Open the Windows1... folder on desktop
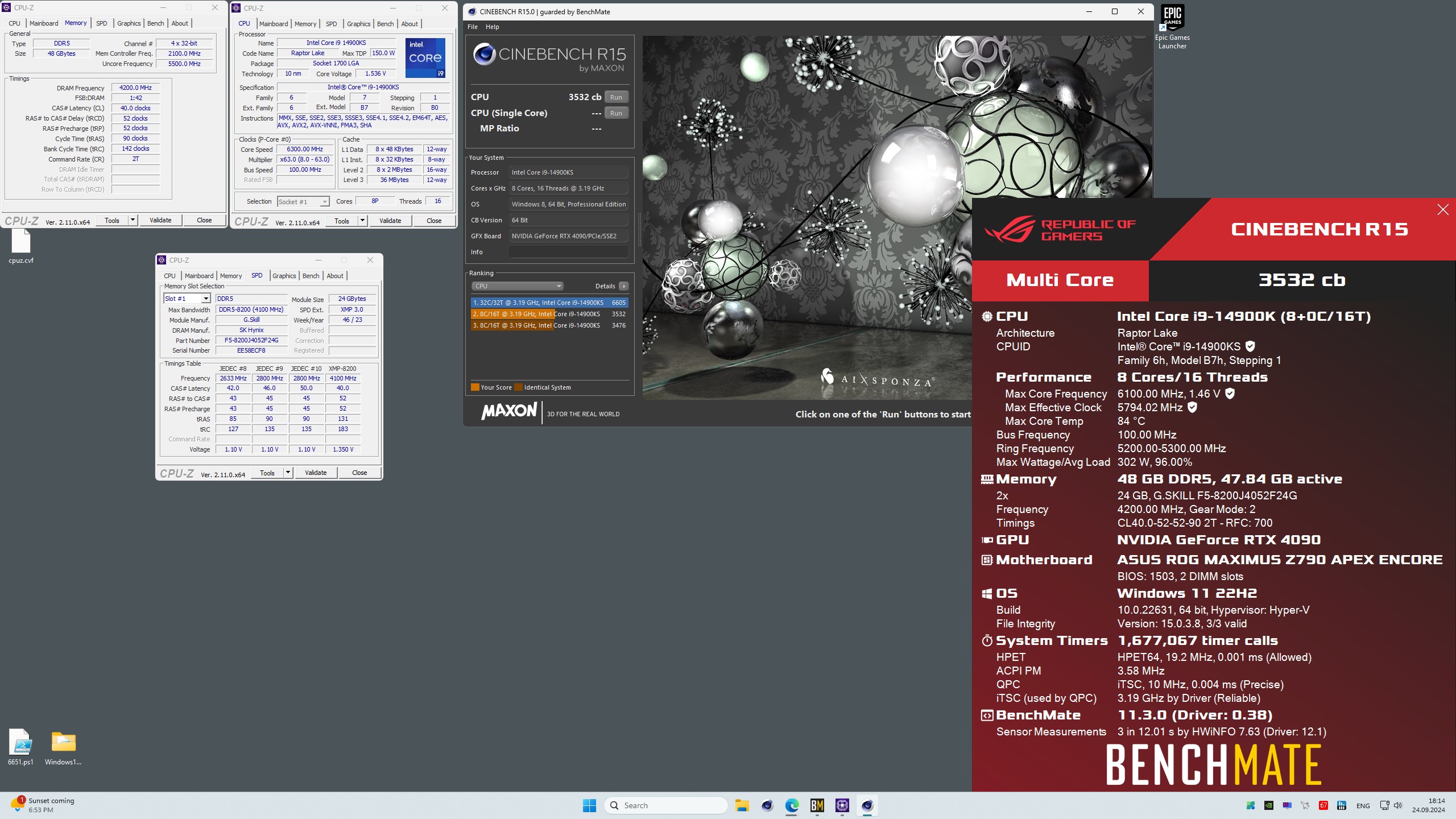The height and width of the screenshot is (819, 1456). click(x=63, y=747)
